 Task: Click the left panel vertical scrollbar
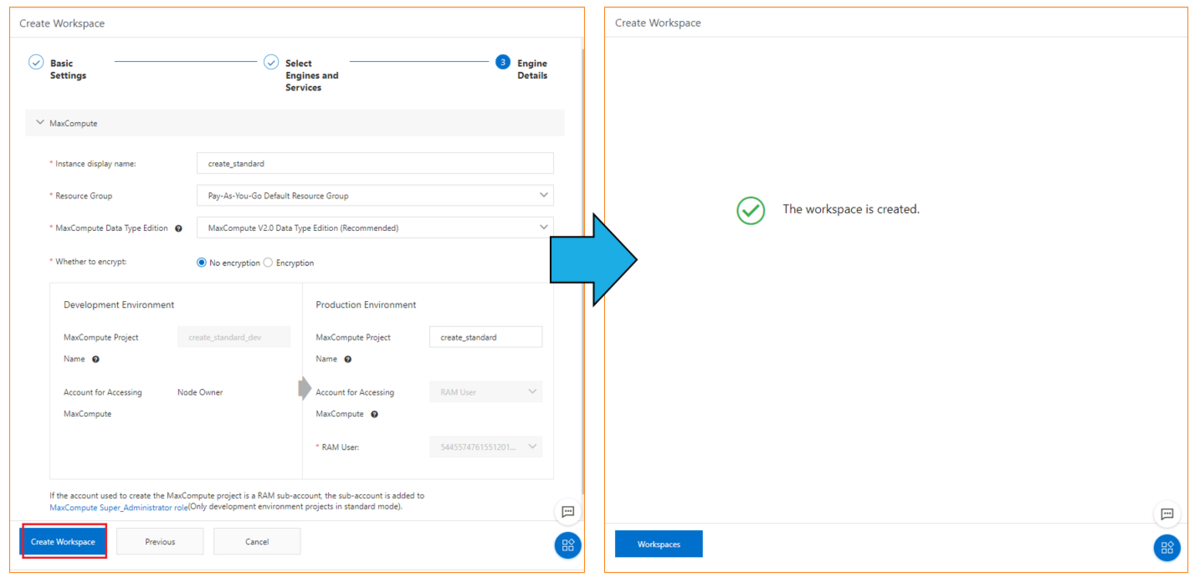[x=582, y=270]
